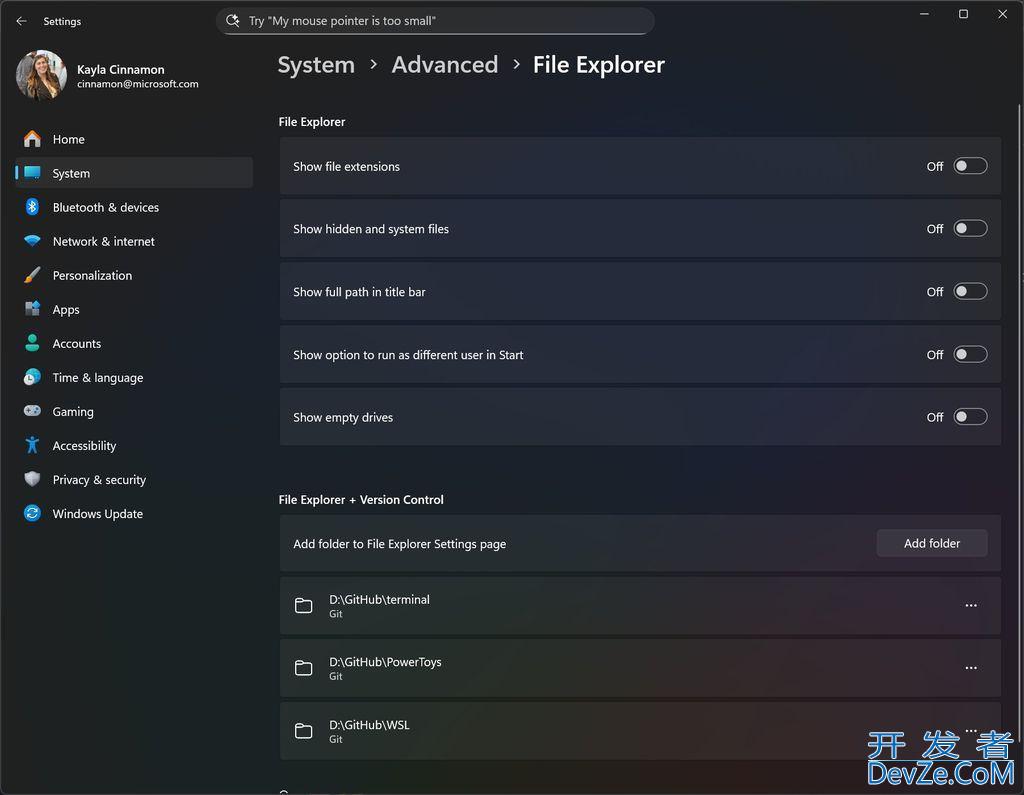Screen dimensions: 1024x795
Task: Open the Home page via the house icon
Action: point(32,139)
